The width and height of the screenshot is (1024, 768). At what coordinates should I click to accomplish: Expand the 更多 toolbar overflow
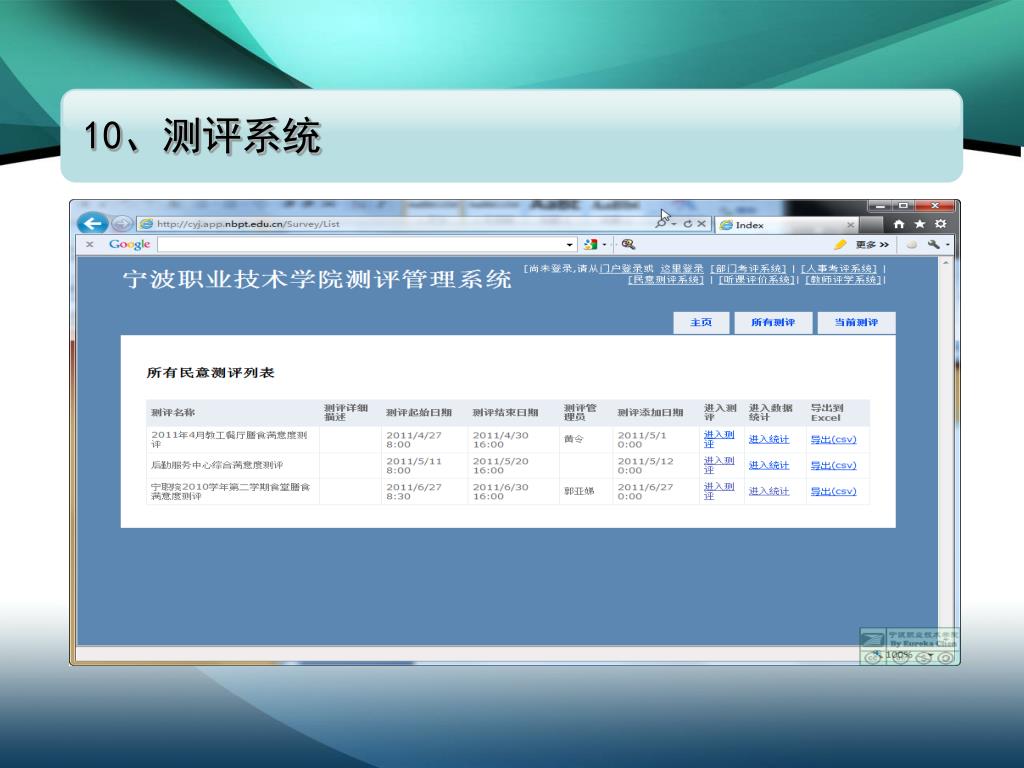[x=872, y=244]
